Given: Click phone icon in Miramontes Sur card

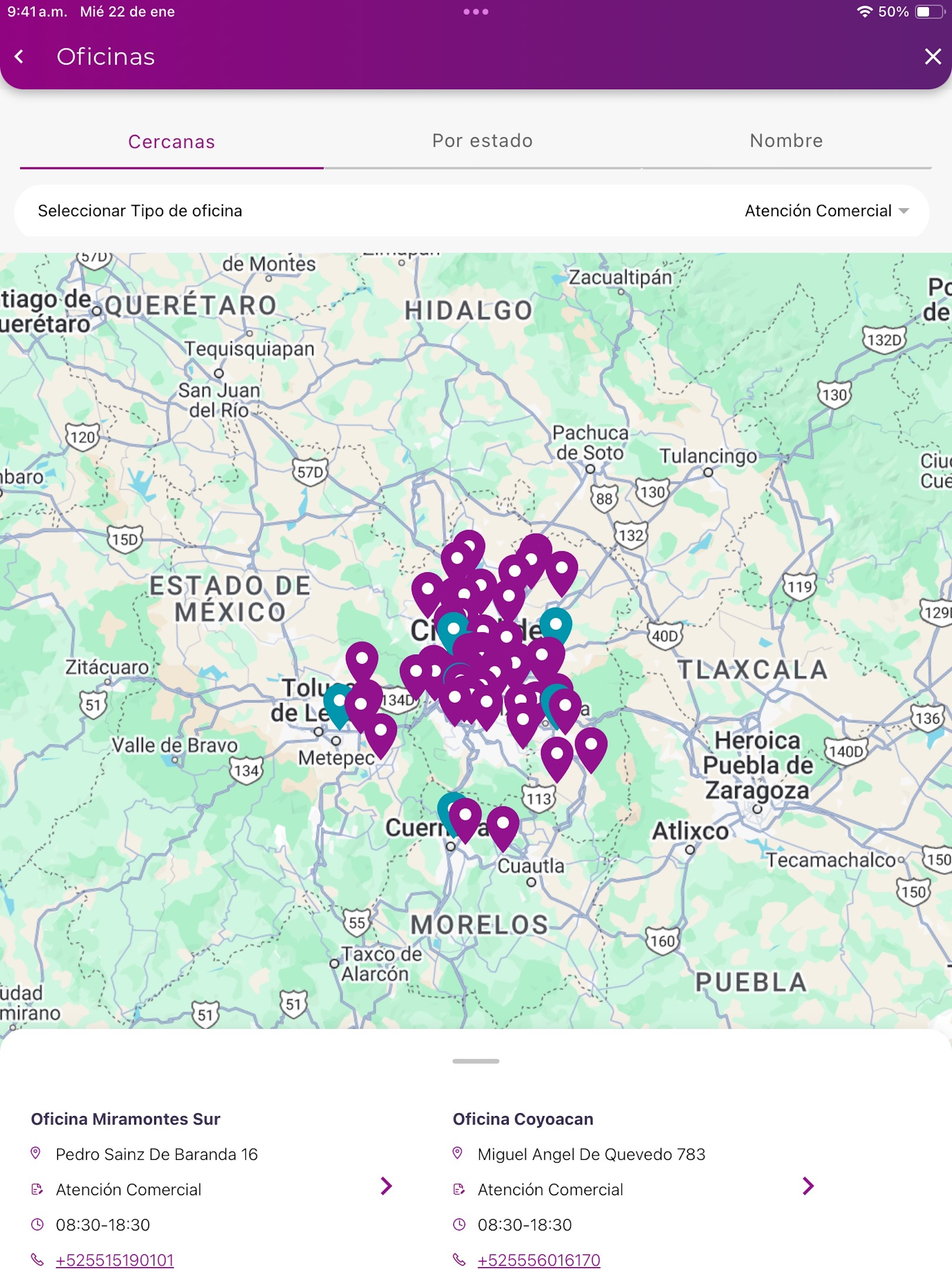Looking at the screenshot, I should click(x=37, y=1259).
